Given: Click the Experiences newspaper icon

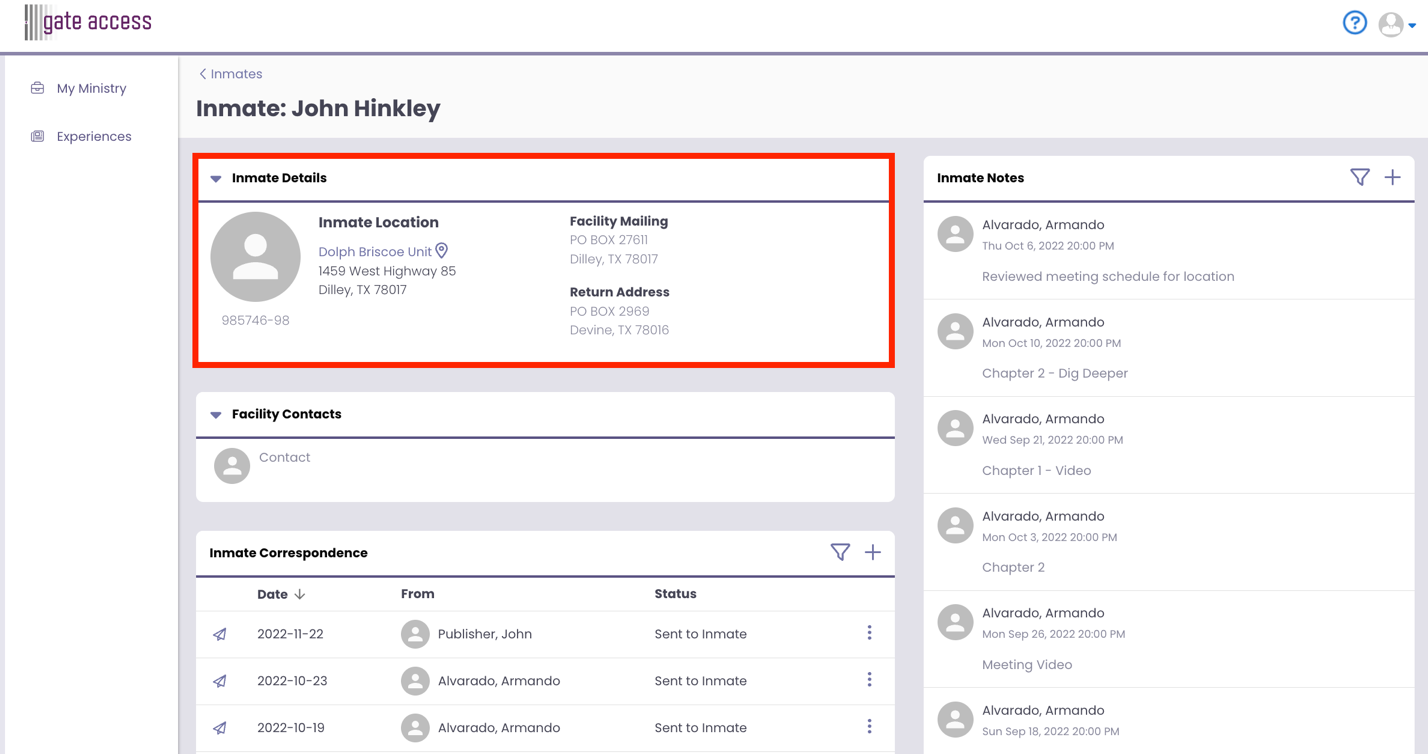Looking at the screenshot, I should 37,136.
